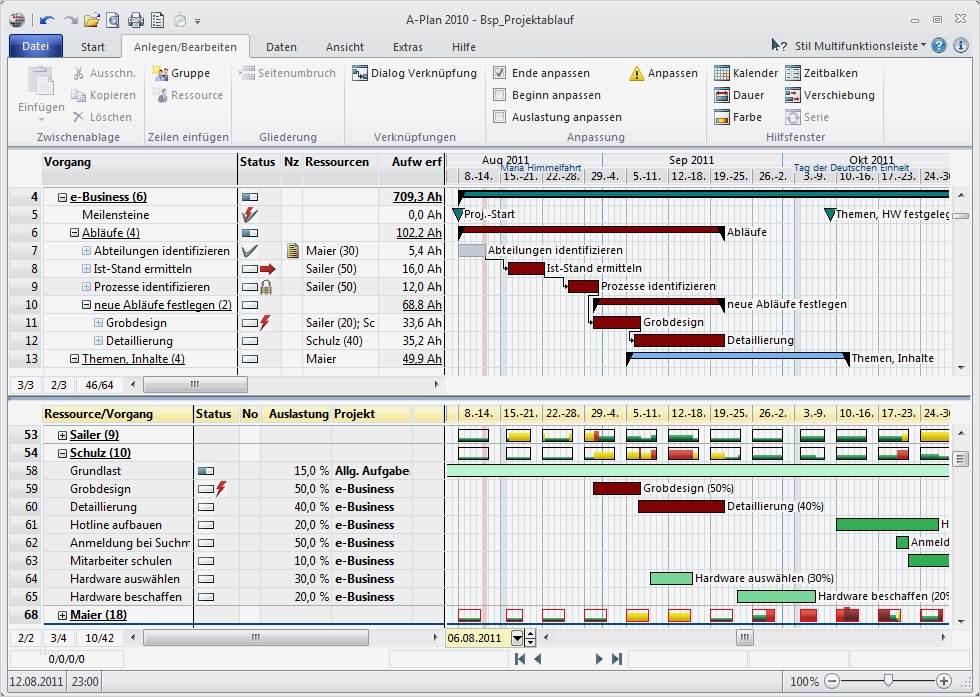
Task: Click the Anpassen warning icon
Action: coord(637,73)
